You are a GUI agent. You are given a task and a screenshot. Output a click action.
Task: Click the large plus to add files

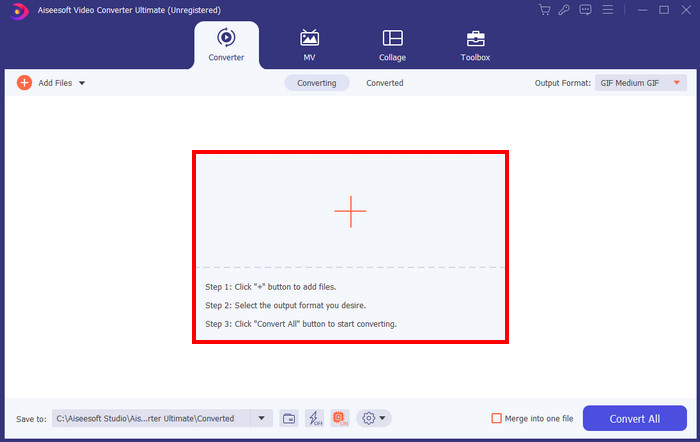350,212
